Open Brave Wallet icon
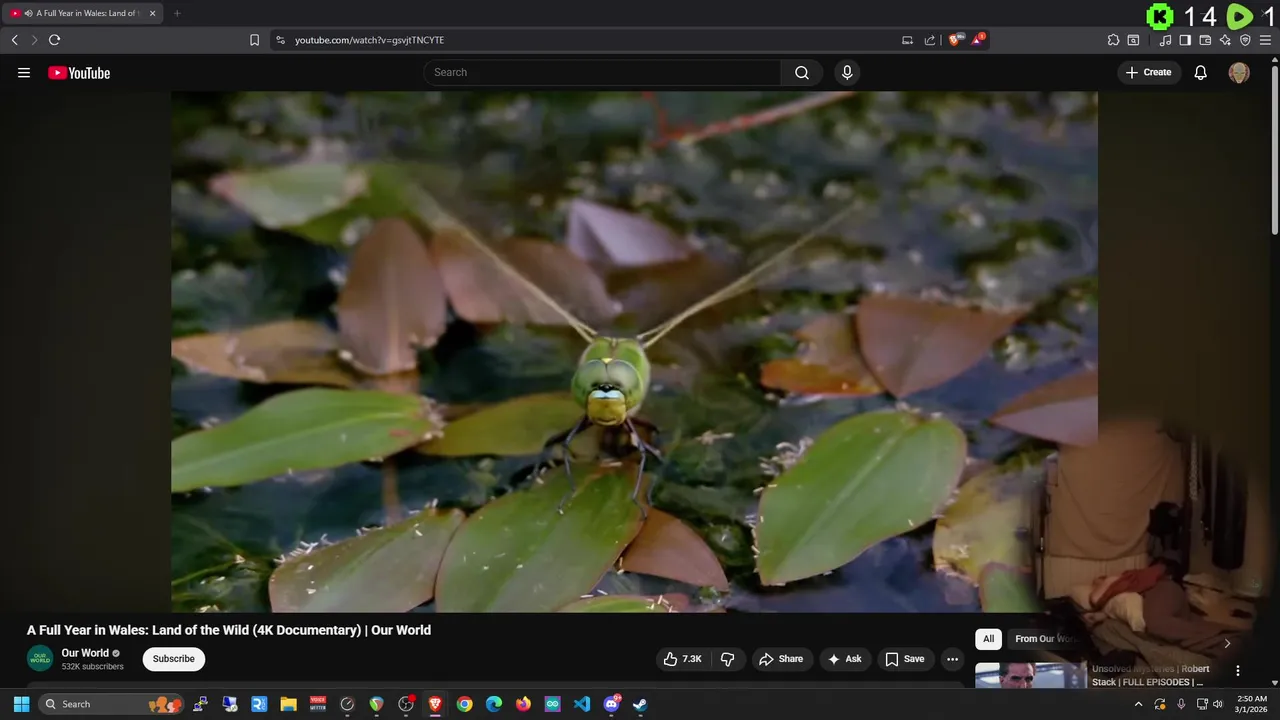 1205,40
